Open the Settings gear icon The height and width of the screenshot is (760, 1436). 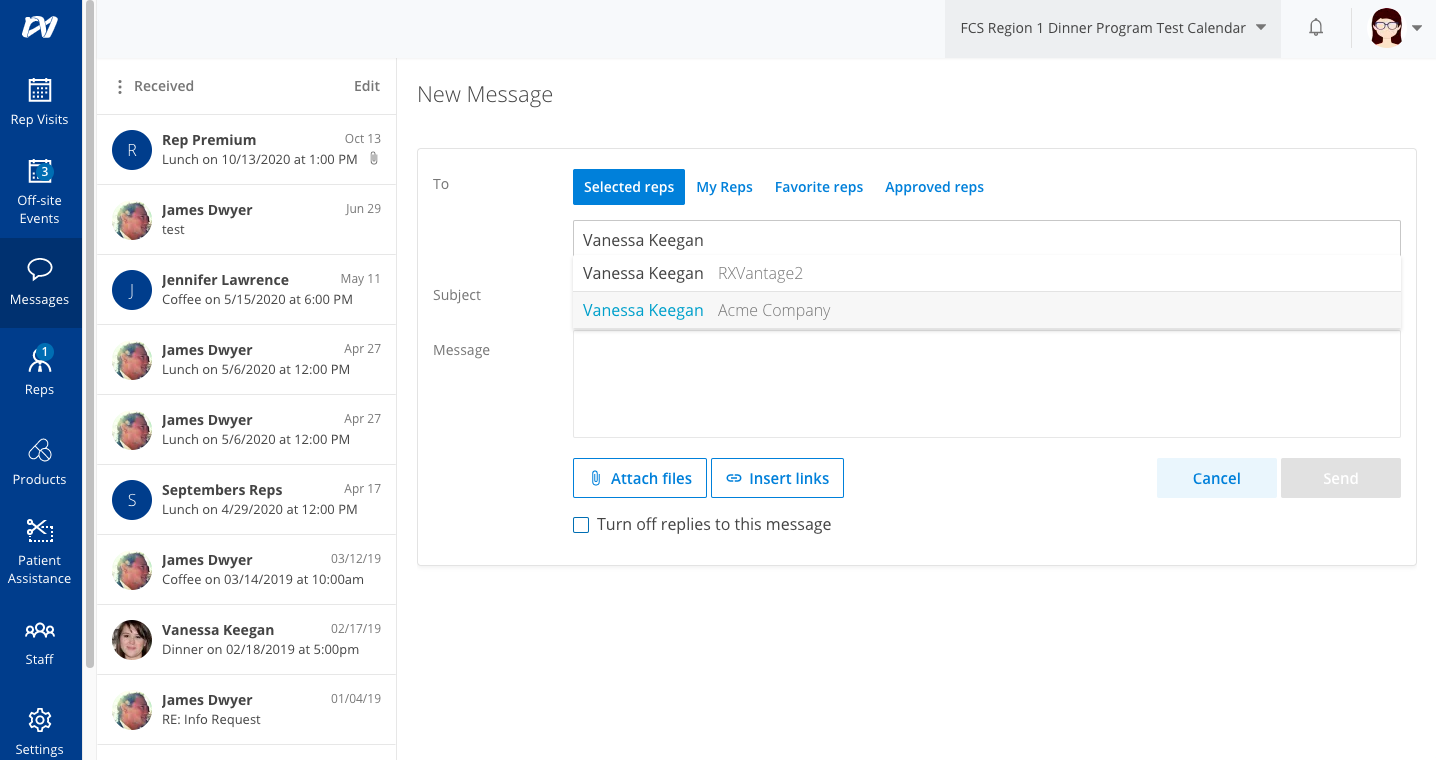(39, 719)
